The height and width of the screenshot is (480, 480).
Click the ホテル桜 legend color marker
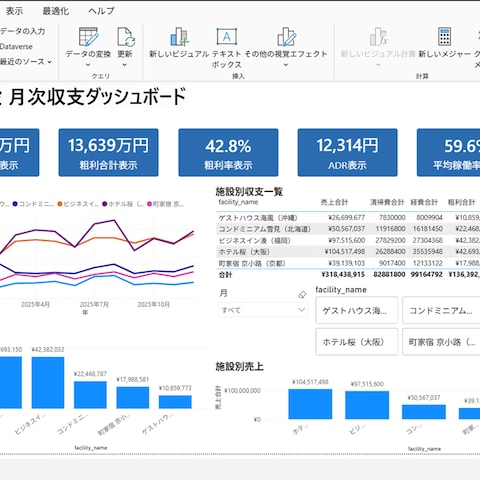pyautogui.click(x=105, y=204)
